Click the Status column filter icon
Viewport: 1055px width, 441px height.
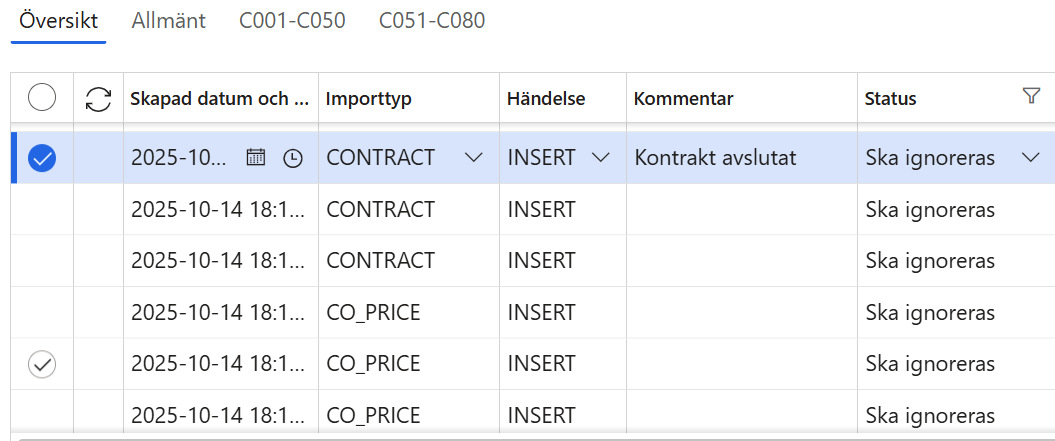pos(1031,96)
